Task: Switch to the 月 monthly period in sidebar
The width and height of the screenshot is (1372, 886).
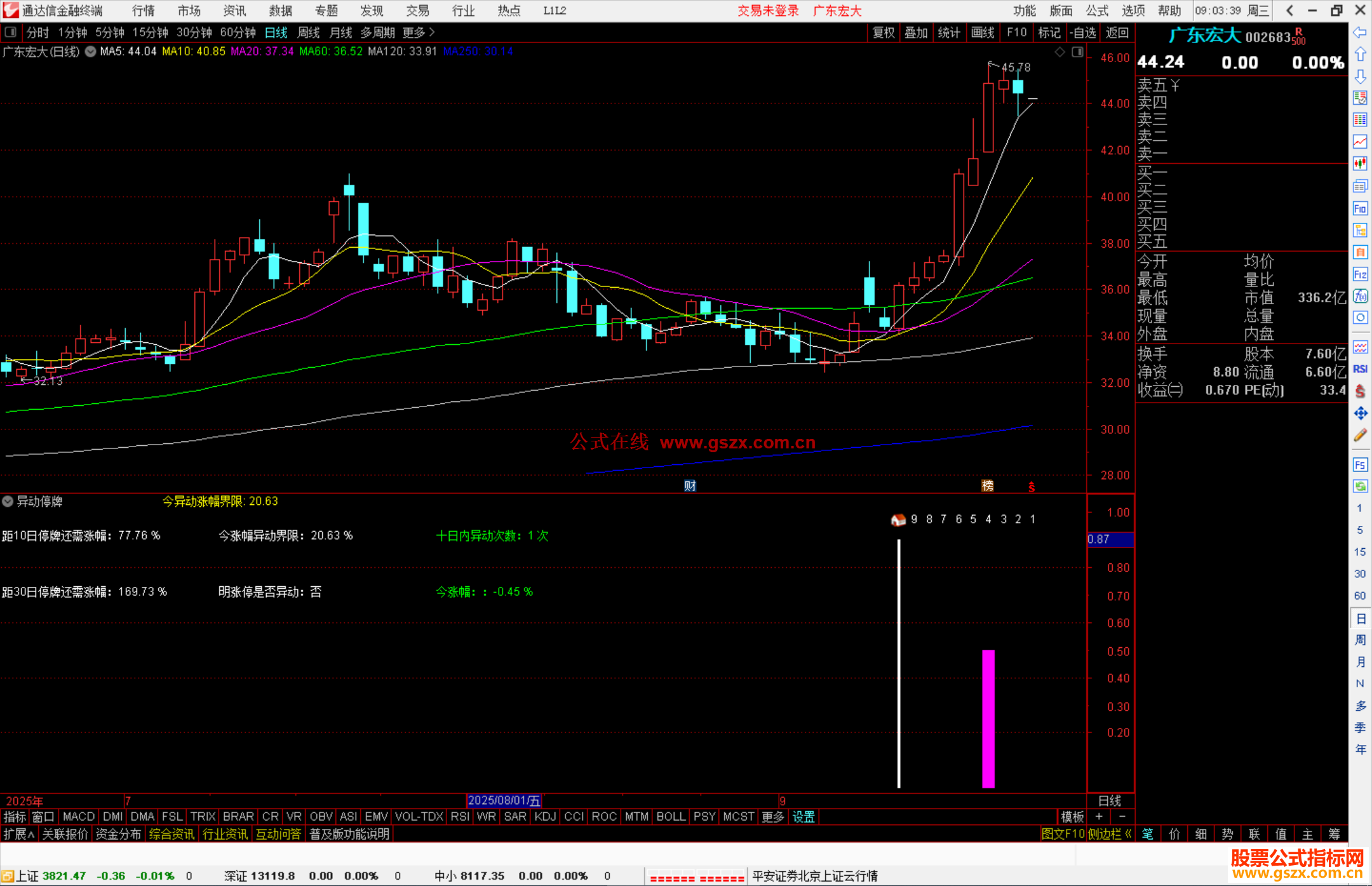Action: click(1360, 662)
